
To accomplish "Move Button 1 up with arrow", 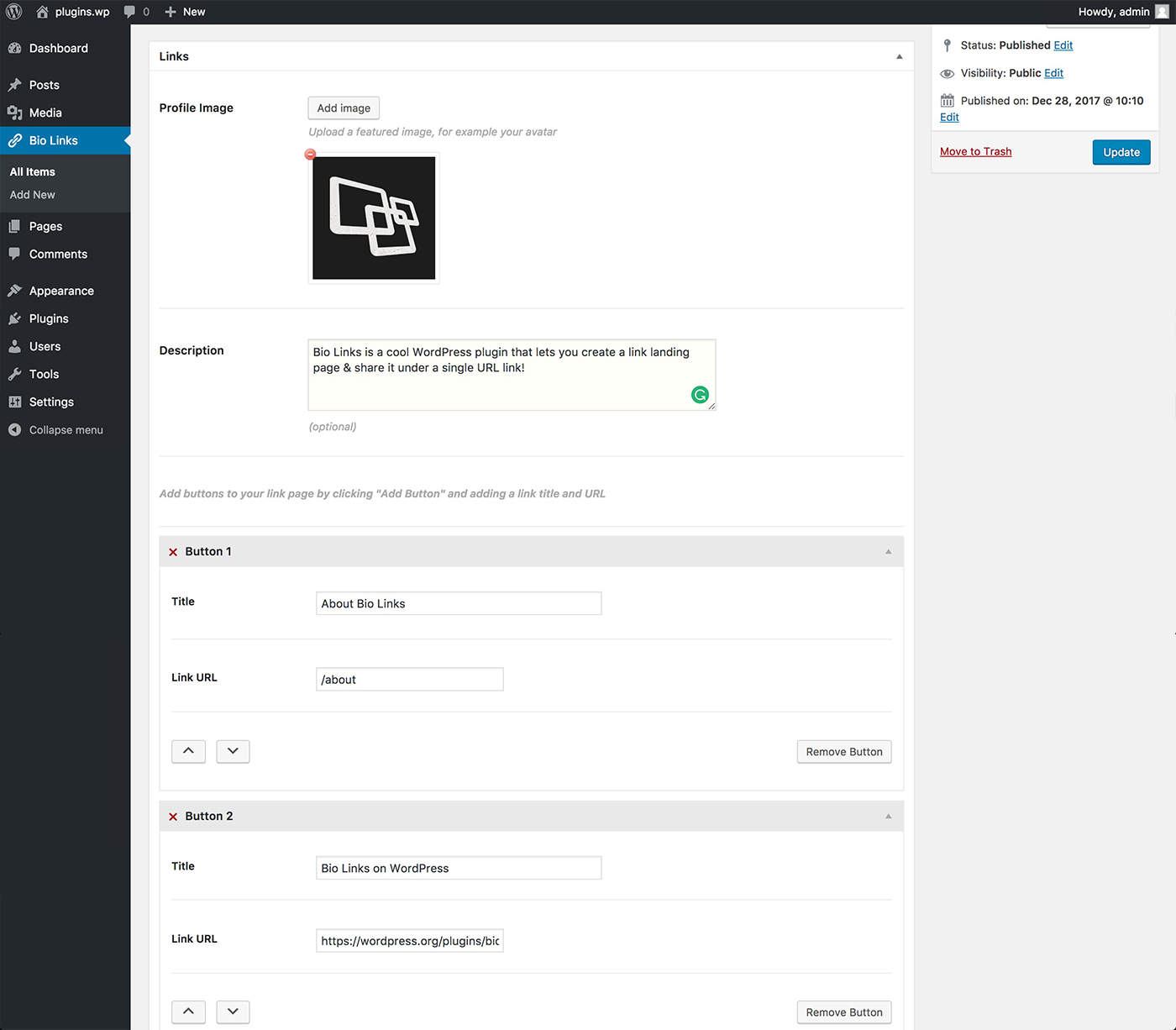I will tap(188, 751).
